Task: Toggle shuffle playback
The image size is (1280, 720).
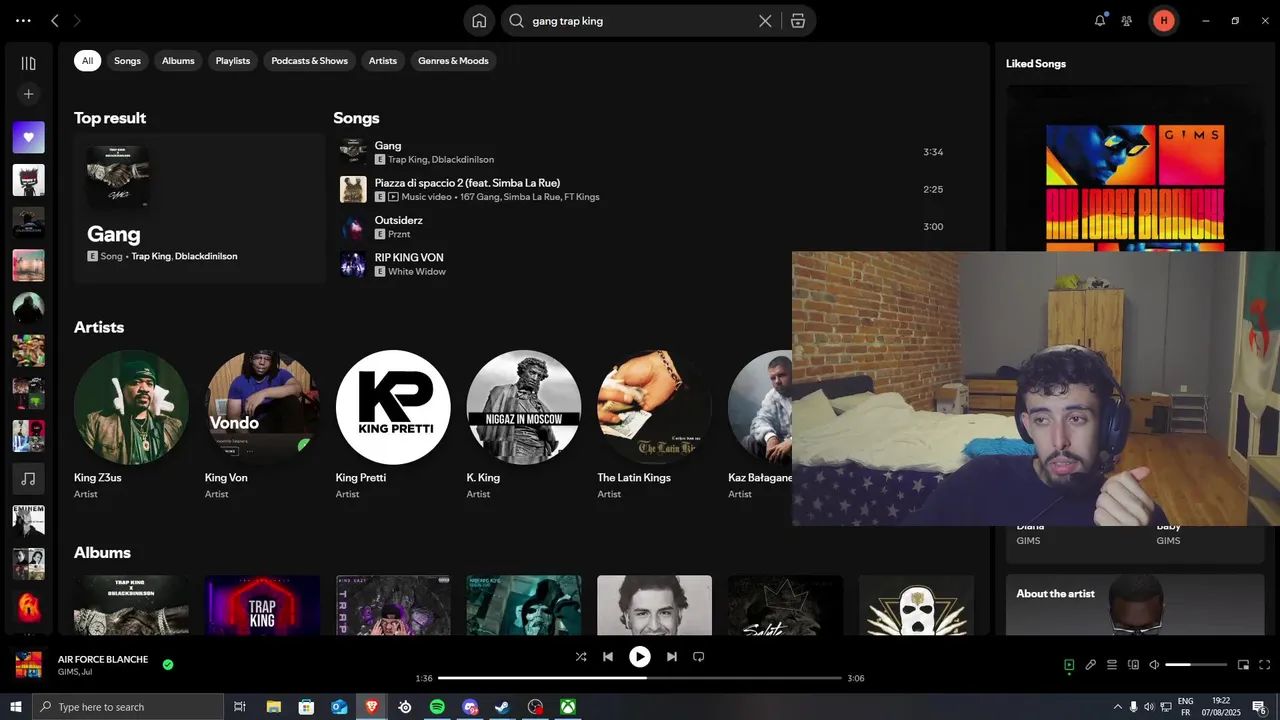Action: (x=581, y=657)
